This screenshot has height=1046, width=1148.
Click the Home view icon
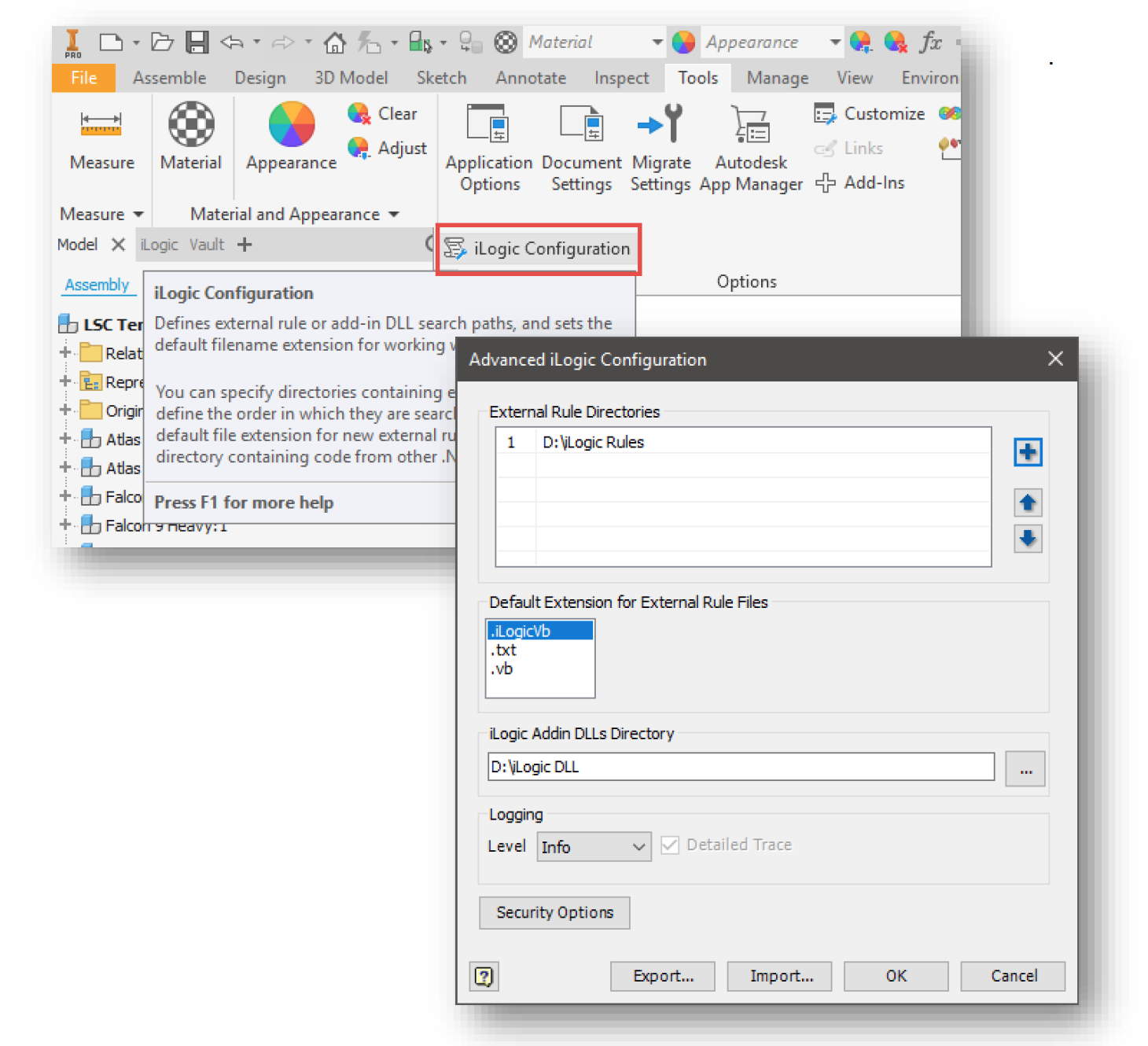(334, 42)
